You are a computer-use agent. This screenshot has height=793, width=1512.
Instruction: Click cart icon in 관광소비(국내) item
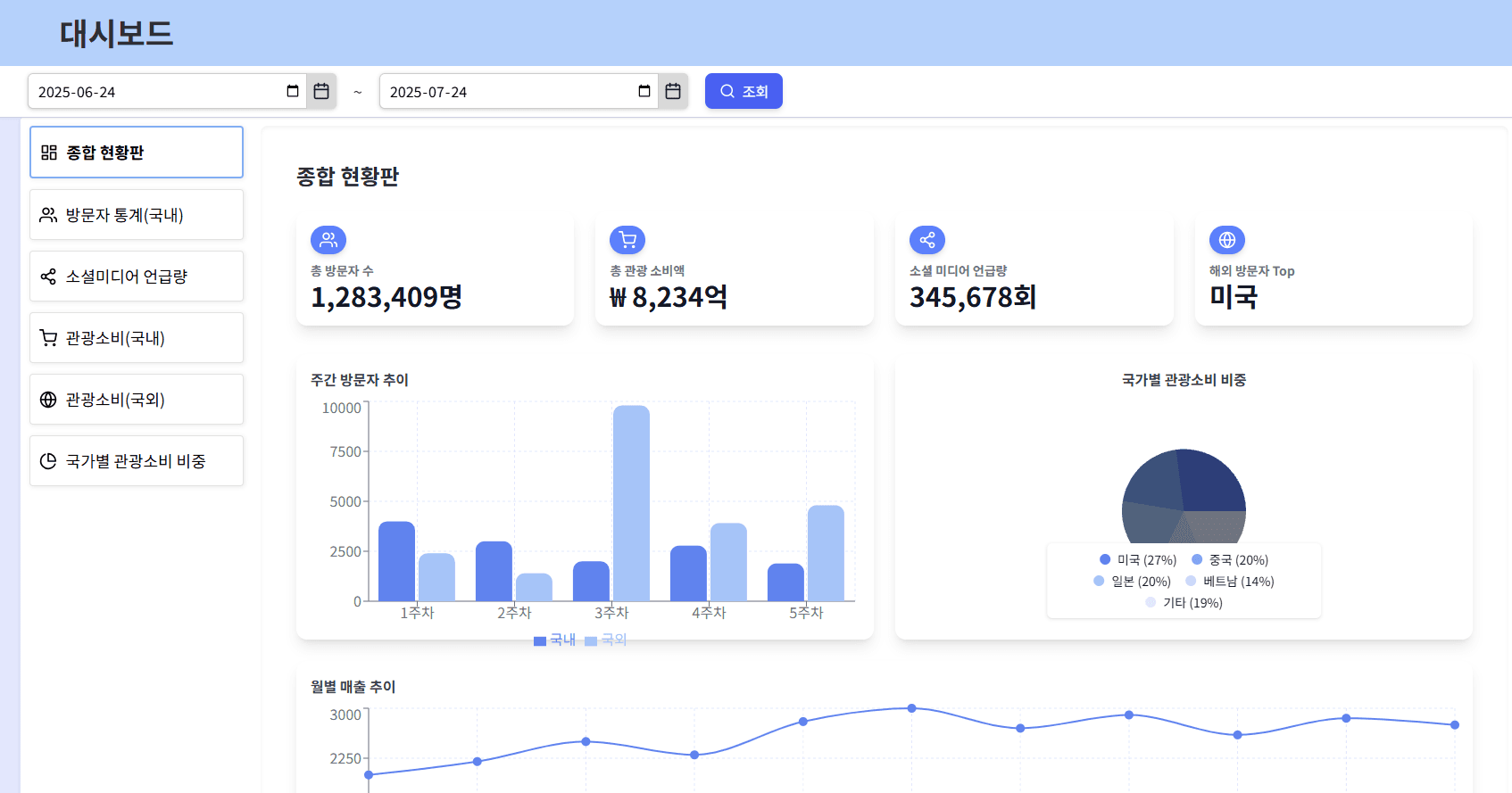48,338
